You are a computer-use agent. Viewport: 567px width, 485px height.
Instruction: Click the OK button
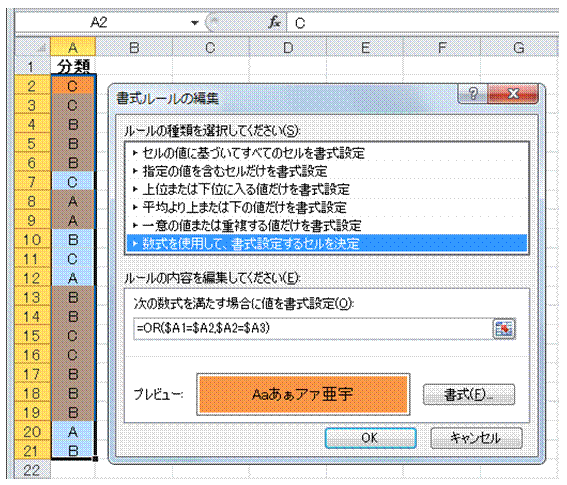pyautogui.click(x=370, y=438)
